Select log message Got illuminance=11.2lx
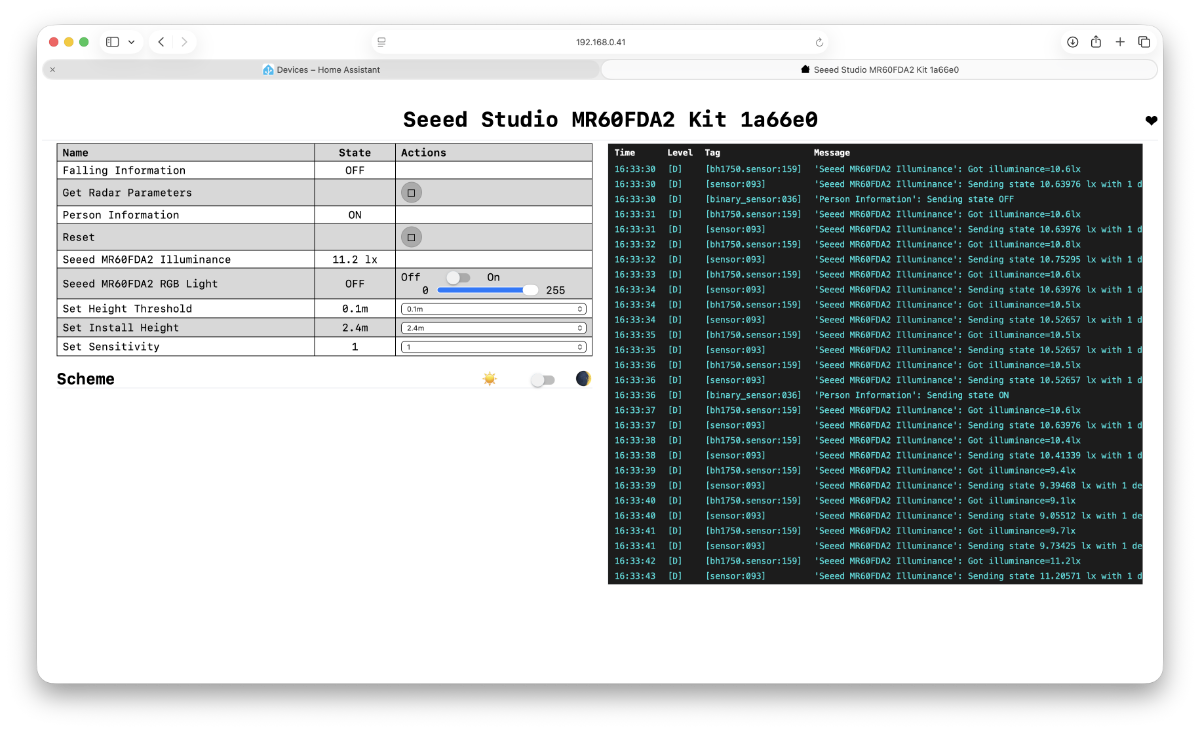The image size is (1200, 732). [x=947, y=561]
